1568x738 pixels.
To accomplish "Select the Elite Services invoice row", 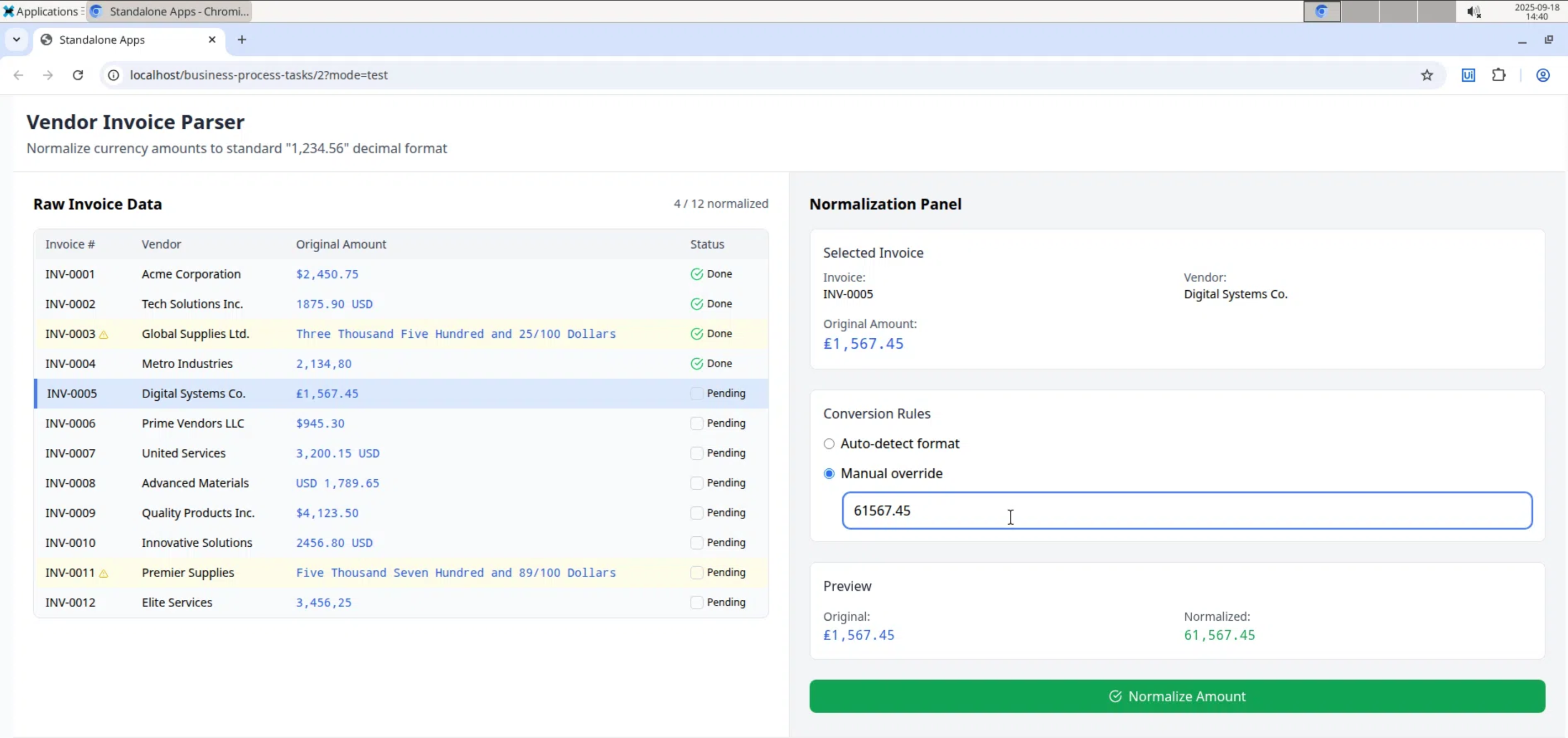I will pos(401,602).
